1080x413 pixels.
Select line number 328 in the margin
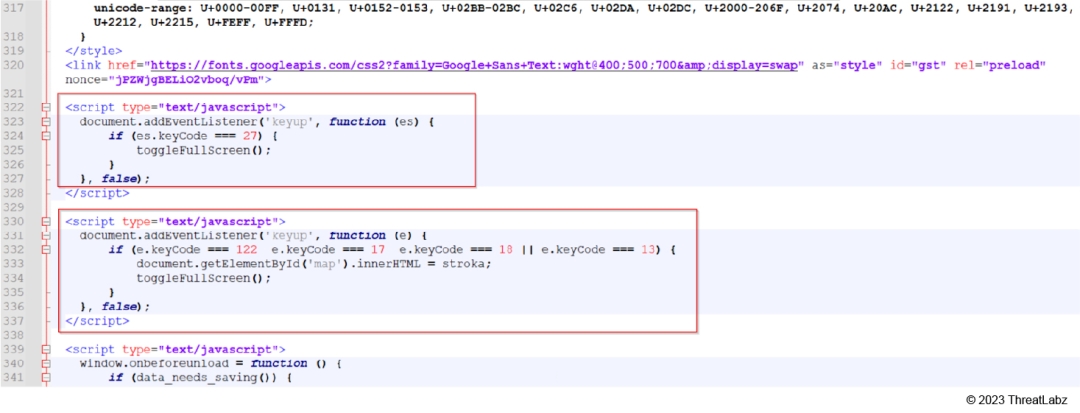13,193
